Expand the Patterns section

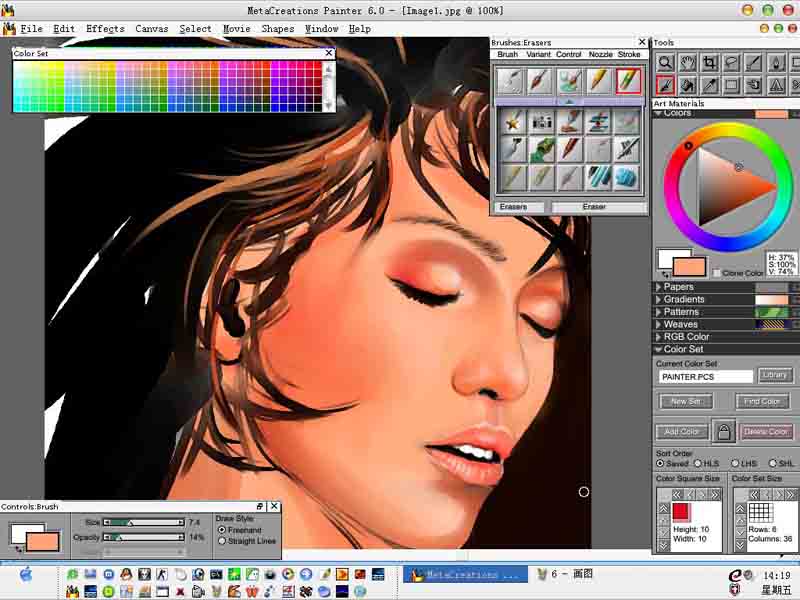(x=658, y=312)
